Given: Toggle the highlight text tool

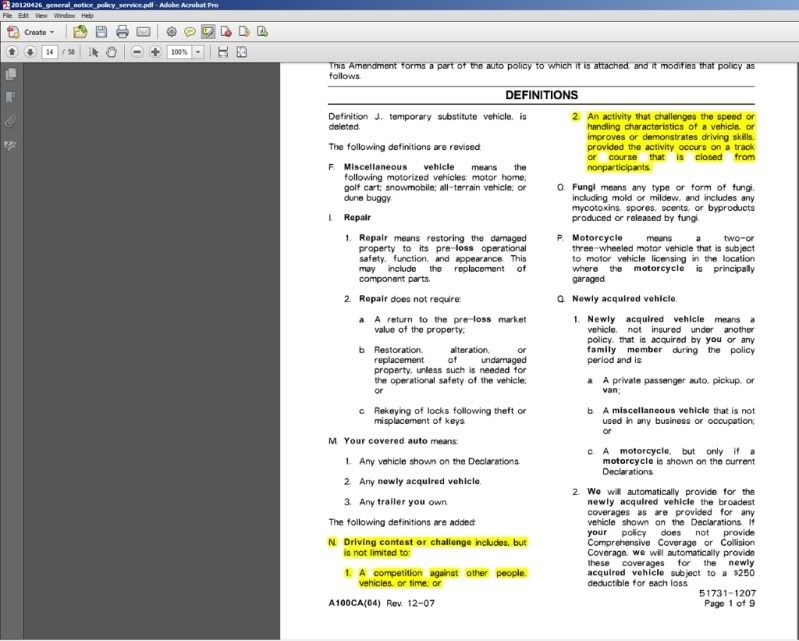Looking at the screenshot, I should click(x=207, y=32).
